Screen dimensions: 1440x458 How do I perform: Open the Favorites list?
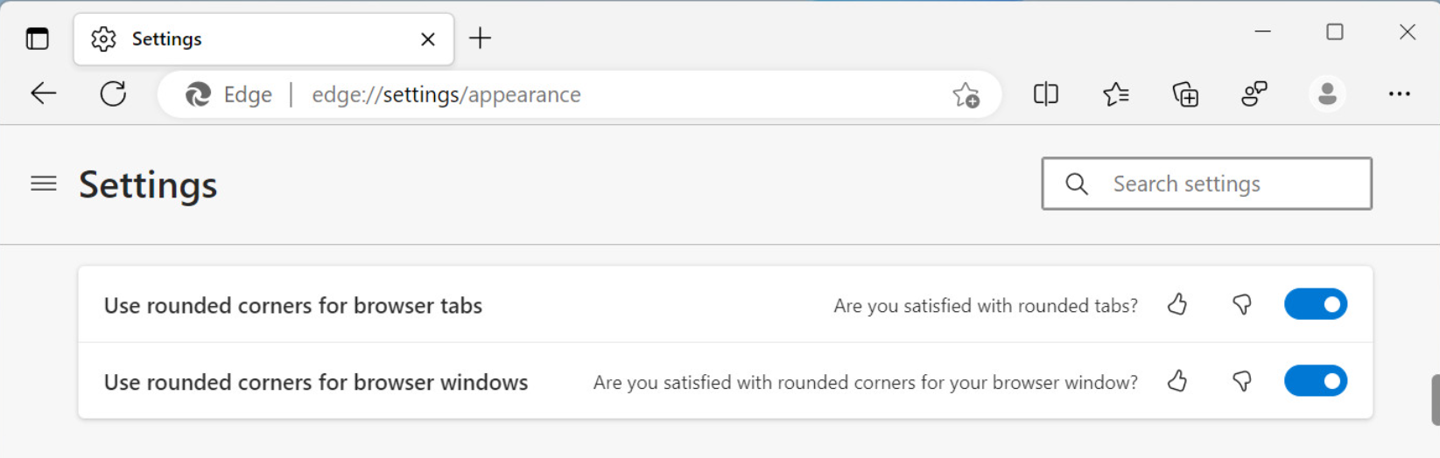(x=1116, y=94)
